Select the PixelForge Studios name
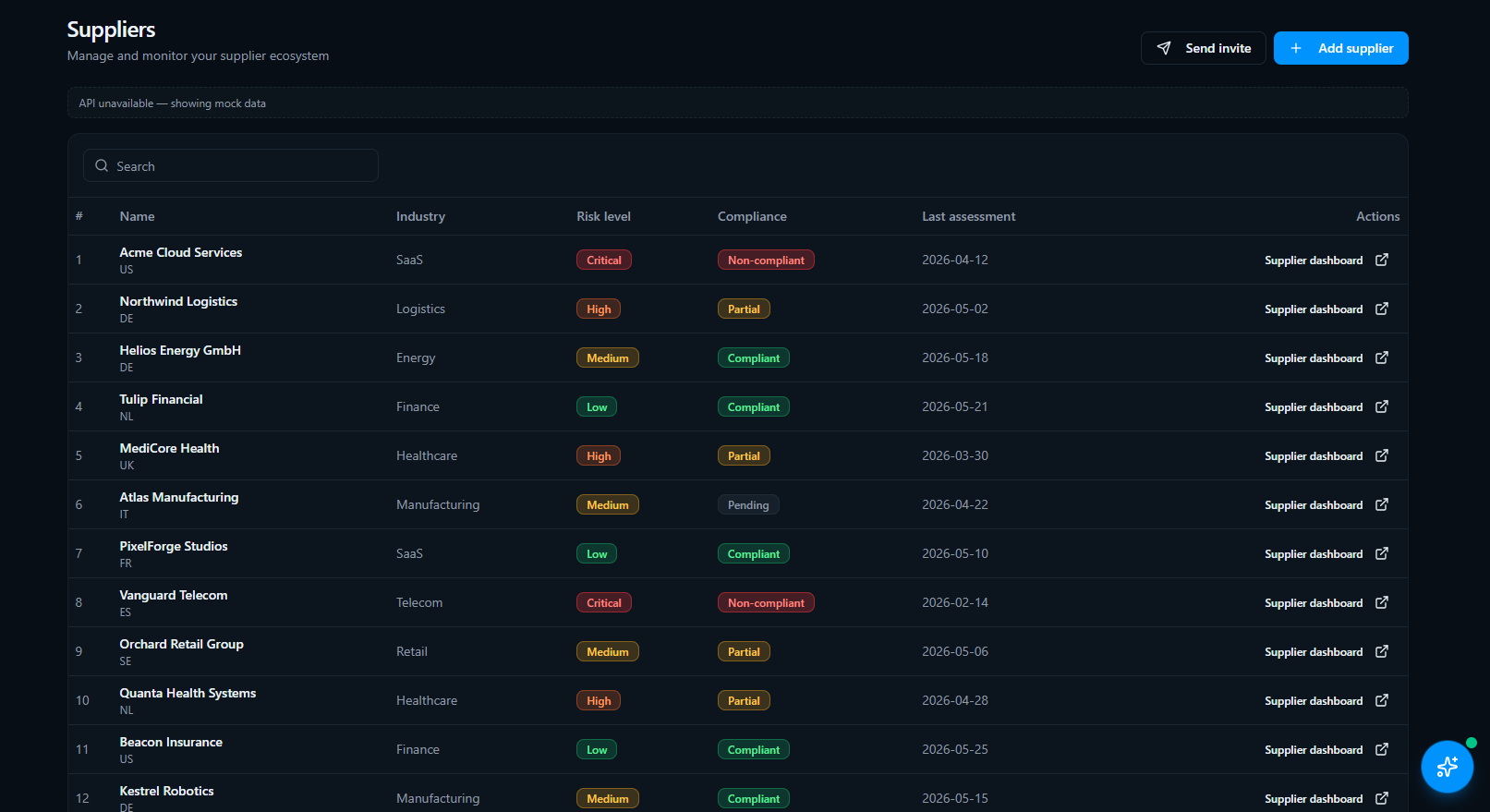The width and height of the screenshot is (1490, 812). 174,546
